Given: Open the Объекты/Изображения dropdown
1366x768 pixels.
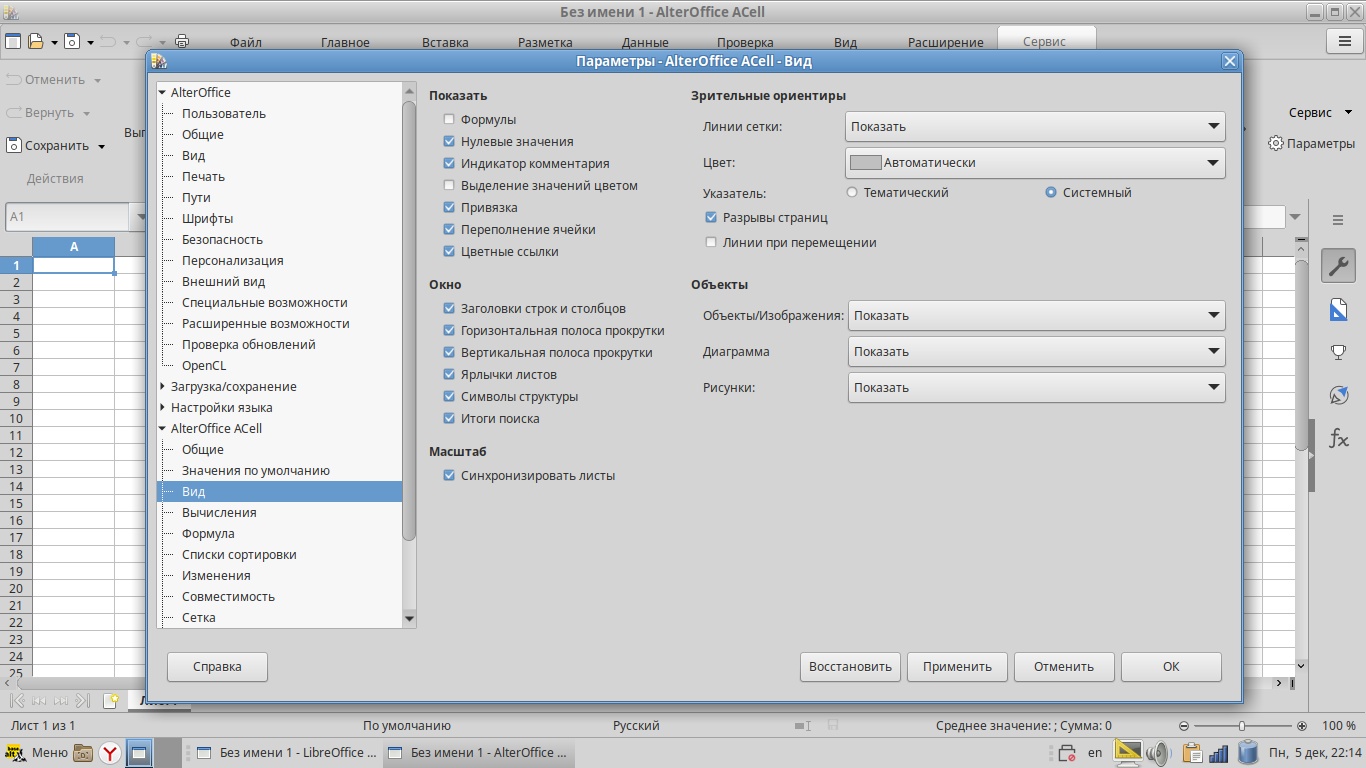Looking at the screenshot, I should coord(1037,315).
